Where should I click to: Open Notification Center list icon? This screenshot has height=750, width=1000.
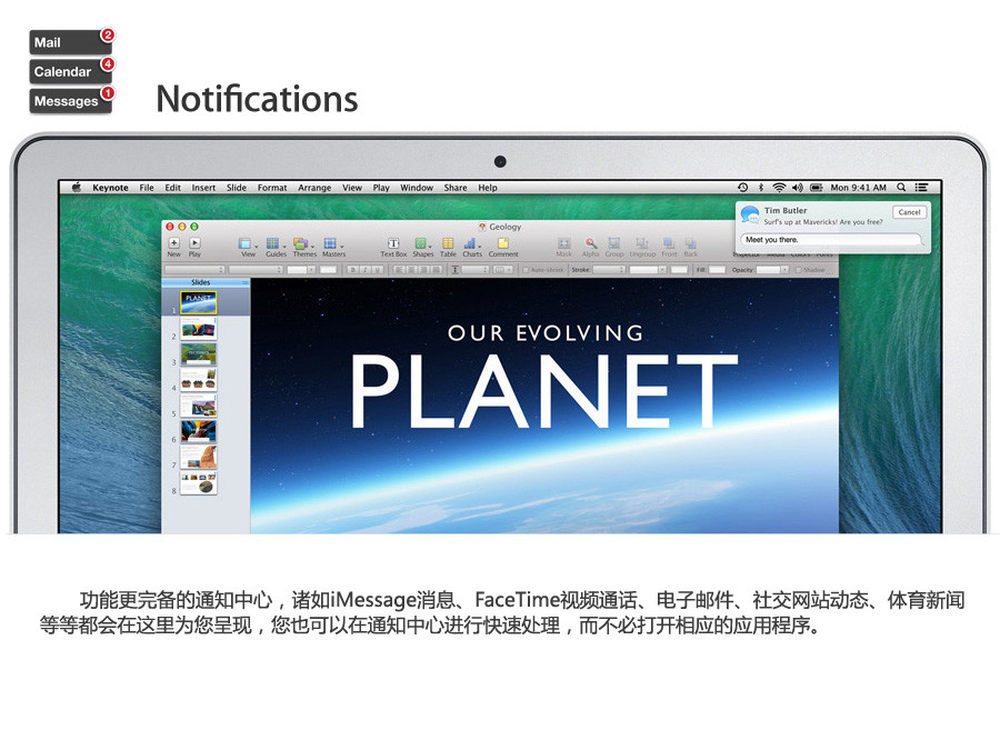(921, 188)
